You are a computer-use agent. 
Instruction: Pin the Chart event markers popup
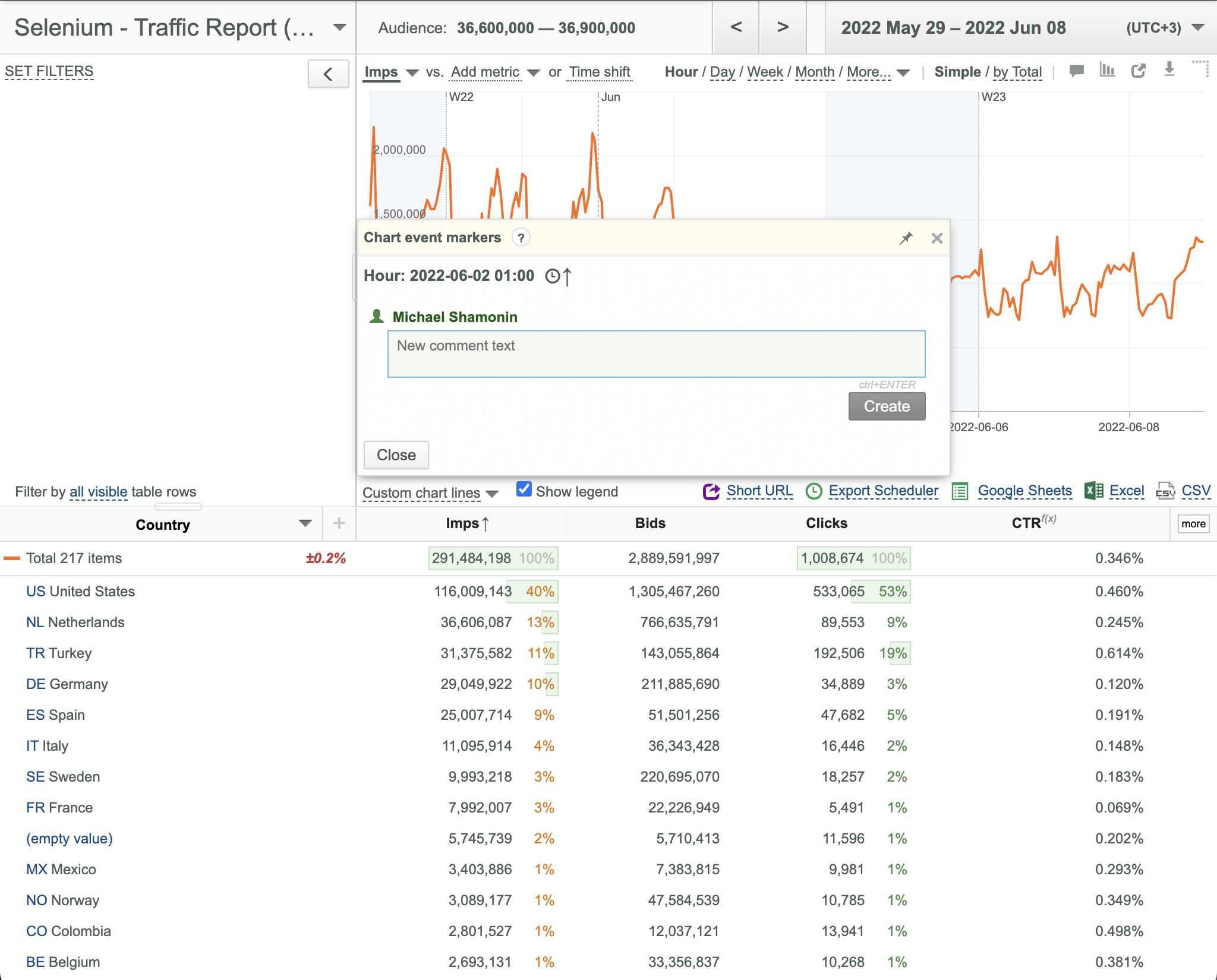[x=906, y=238]
